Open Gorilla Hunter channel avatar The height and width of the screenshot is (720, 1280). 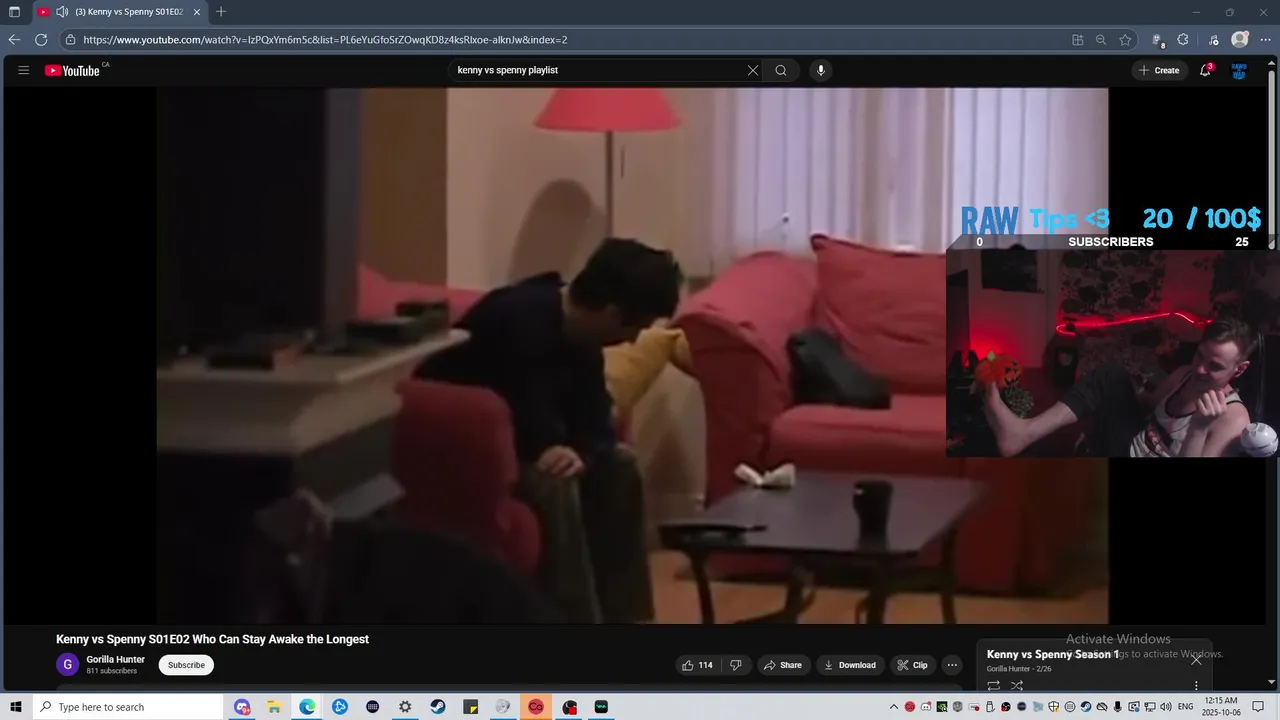tap(67, 665)
